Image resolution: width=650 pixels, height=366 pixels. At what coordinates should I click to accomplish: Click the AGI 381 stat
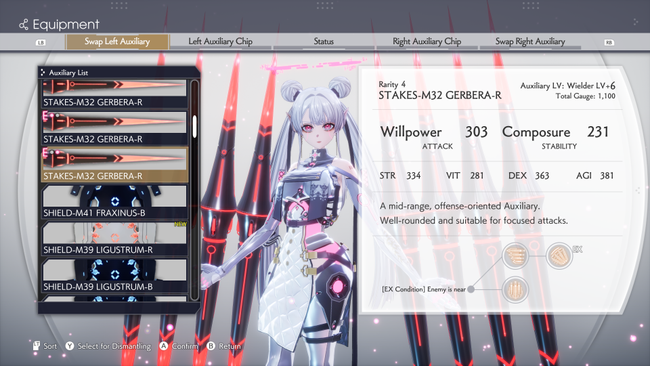(x=595, y=176)
